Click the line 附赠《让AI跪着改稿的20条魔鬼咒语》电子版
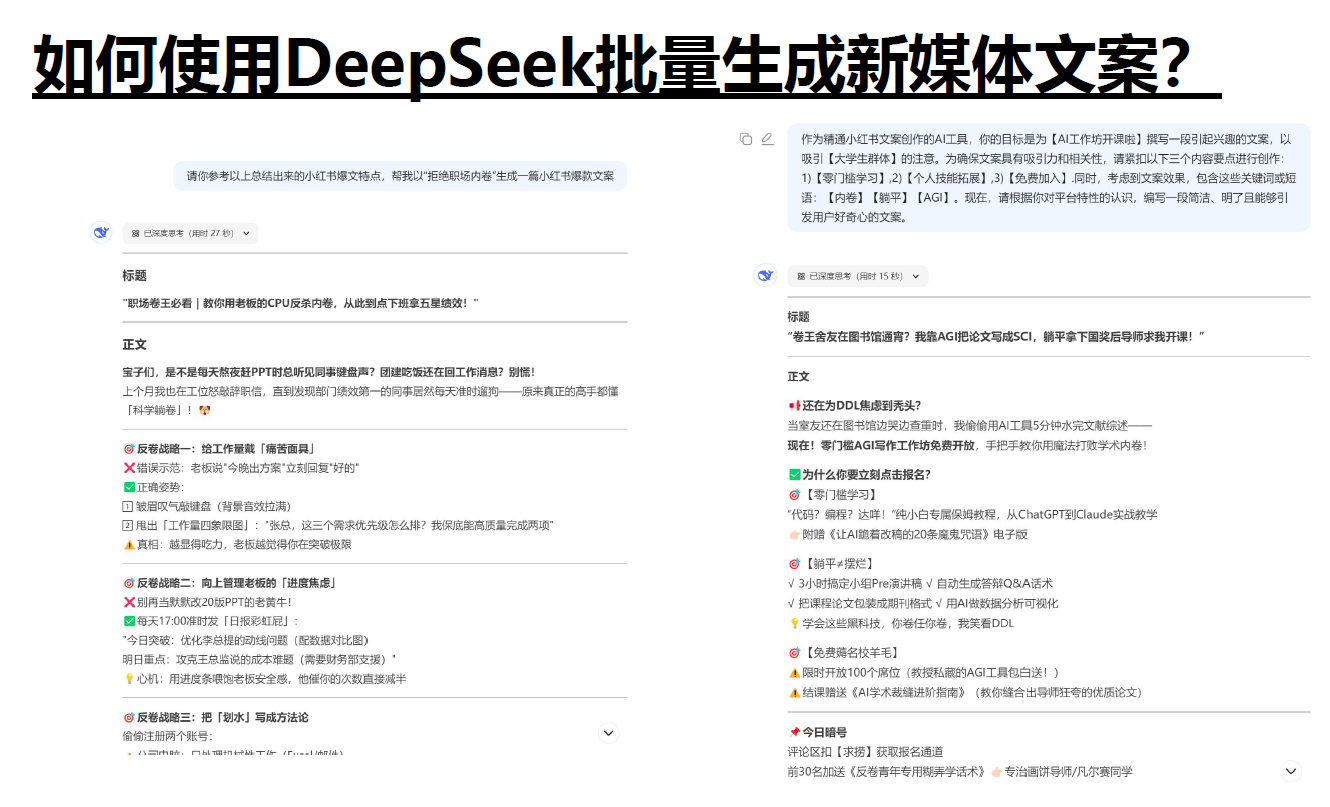1330x807 pixels. (907, 534)
